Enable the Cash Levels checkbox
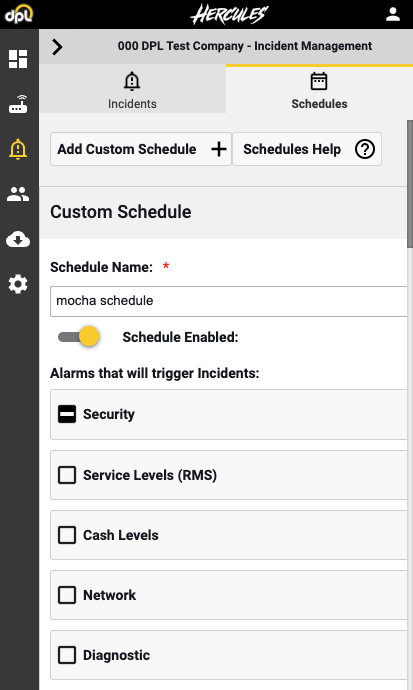Image resolution: width=413 pixels, height=690 pixels. tap(67, 535)
